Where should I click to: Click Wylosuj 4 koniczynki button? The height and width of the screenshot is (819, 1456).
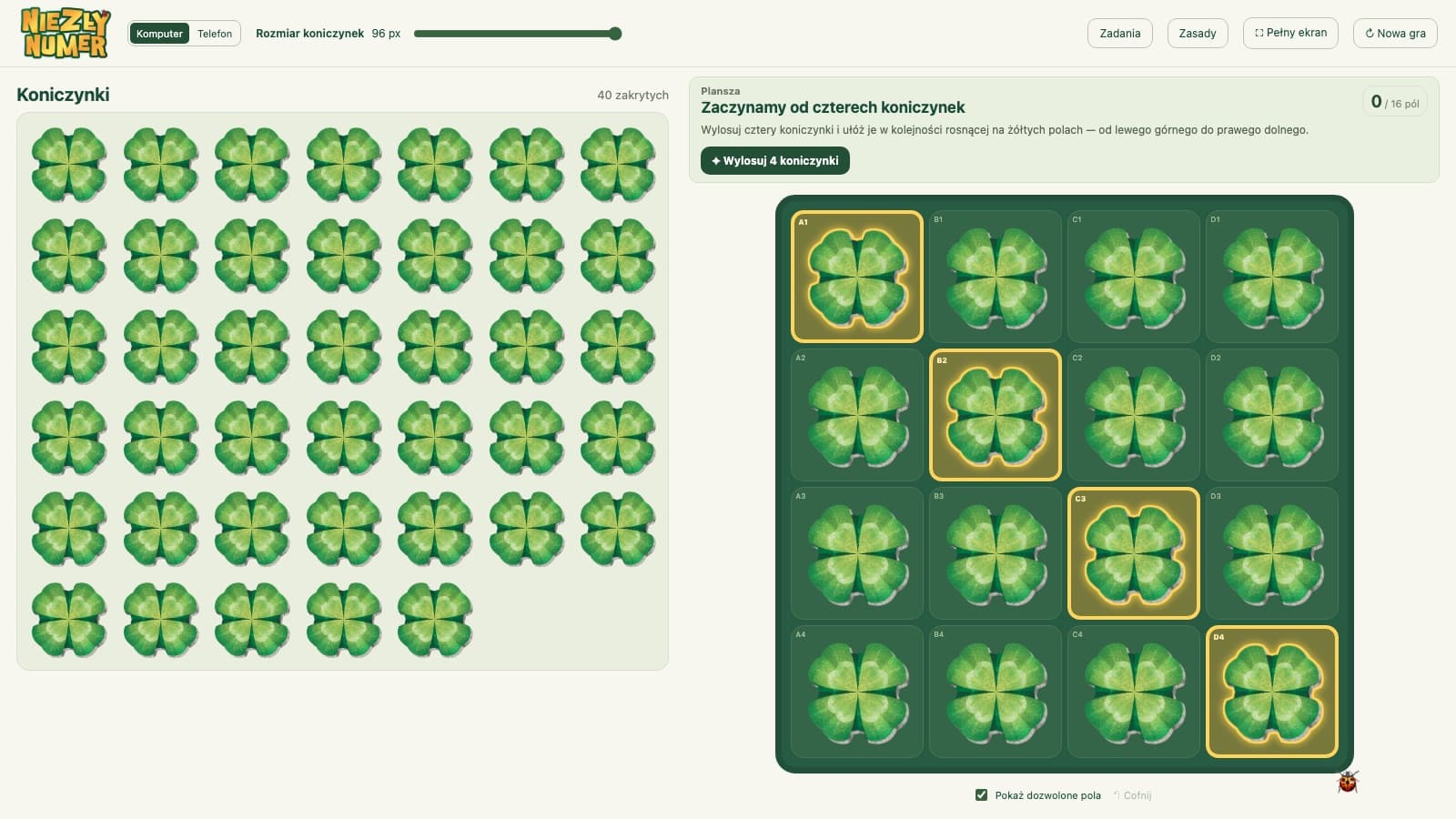click(x=775, y=160)
